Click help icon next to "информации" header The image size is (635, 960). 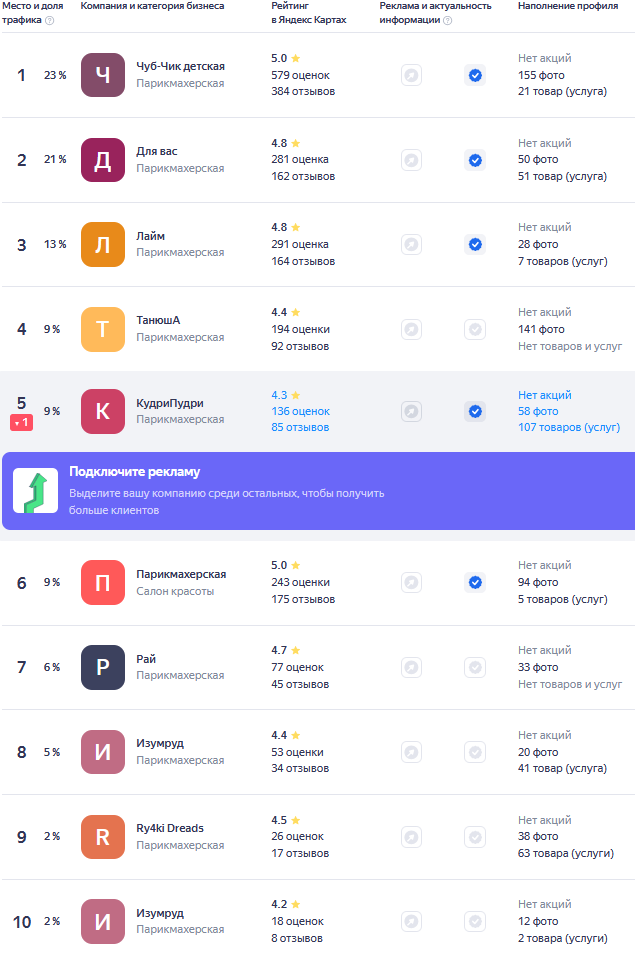[447, 20]
